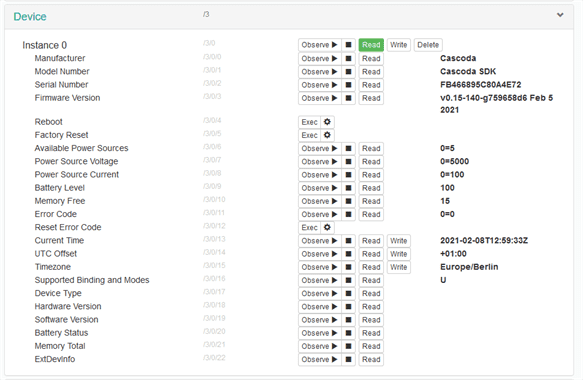Start observing Memory Free
The image size is (583, 380).
point(319,201)
